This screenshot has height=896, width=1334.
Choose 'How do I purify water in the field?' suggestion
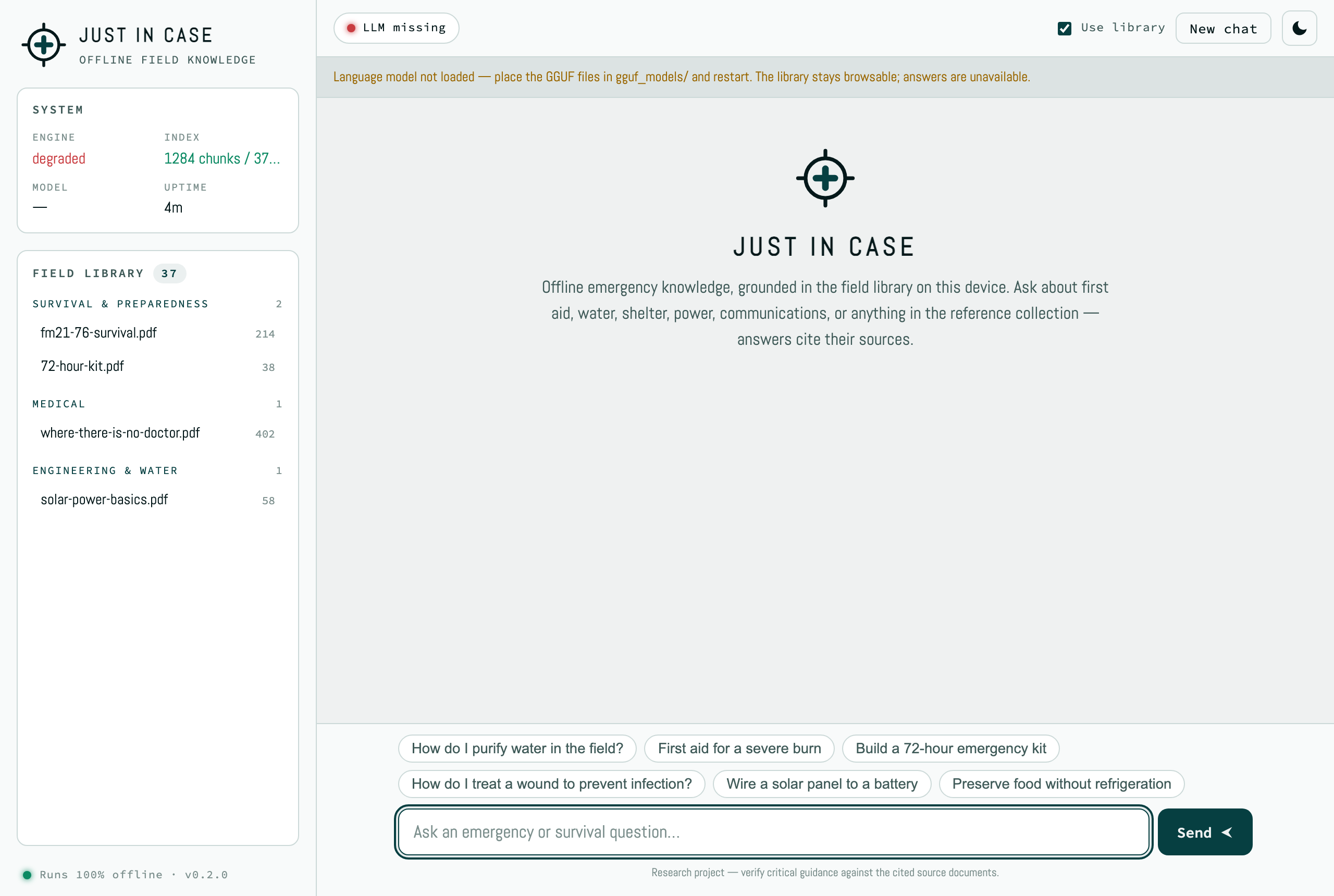(x=517, y=749)
